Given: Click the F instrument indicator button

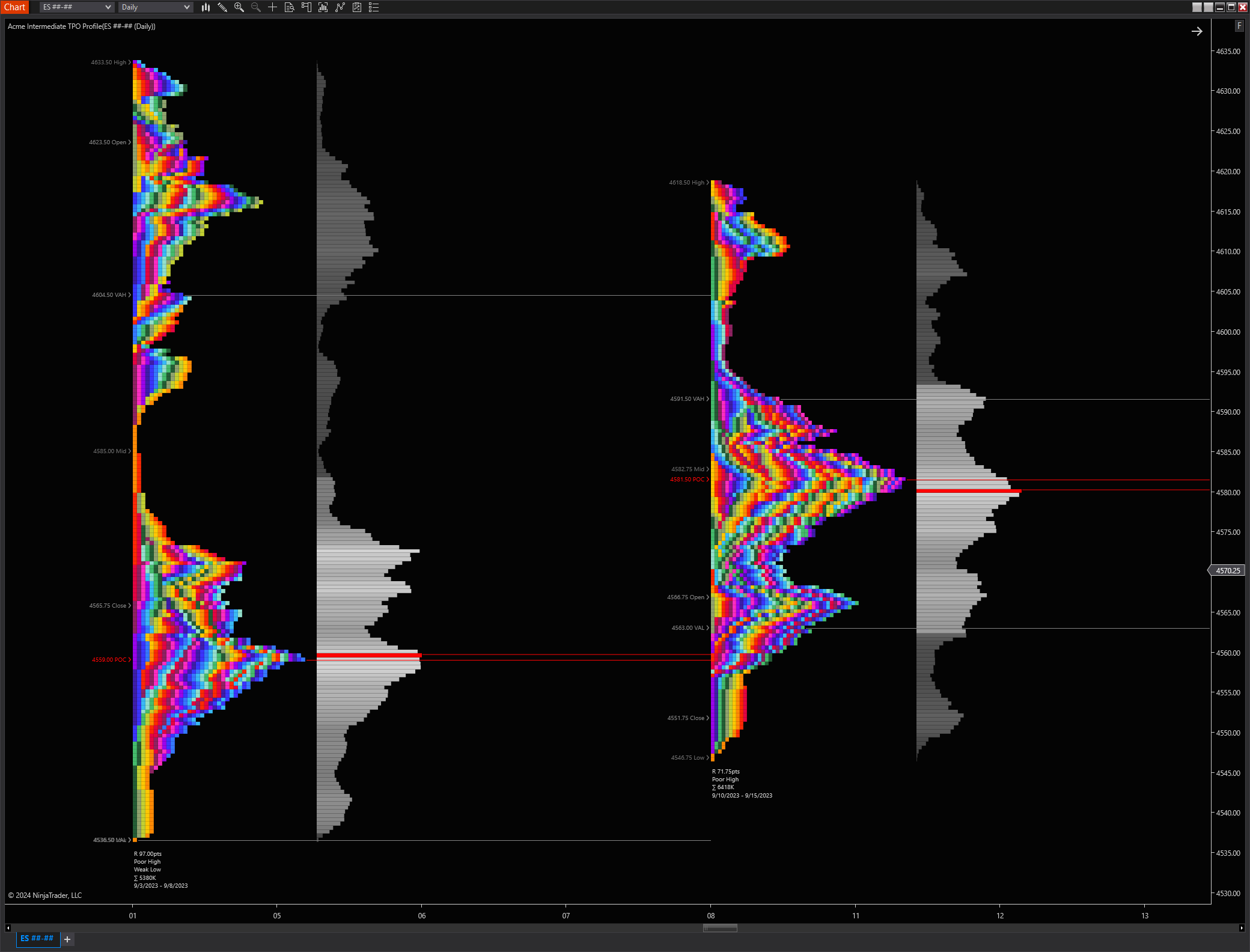Looking at the screenshot, I should pos(1239,26).
